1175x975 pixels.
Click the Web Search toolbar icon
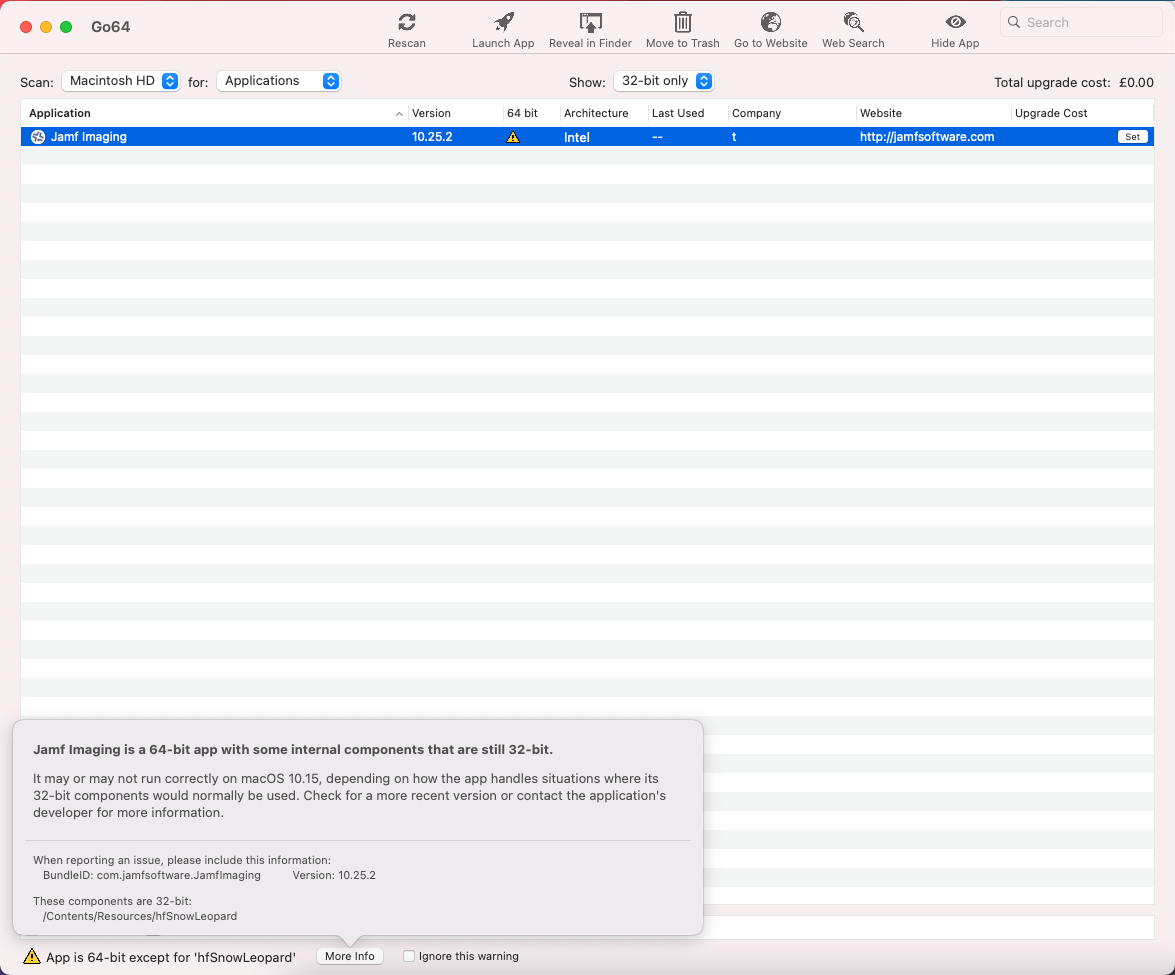tap(854, 23)
